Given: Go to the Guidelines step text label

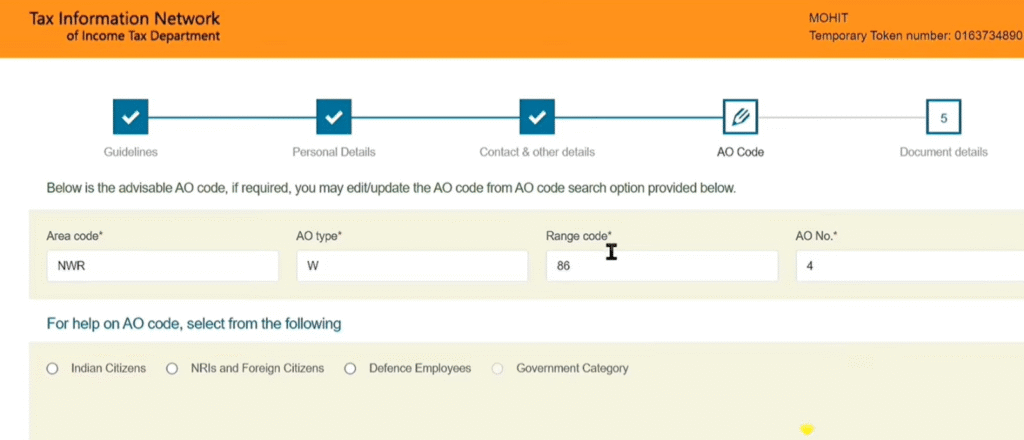Looking at the screenshot, I should pos(131,152).
